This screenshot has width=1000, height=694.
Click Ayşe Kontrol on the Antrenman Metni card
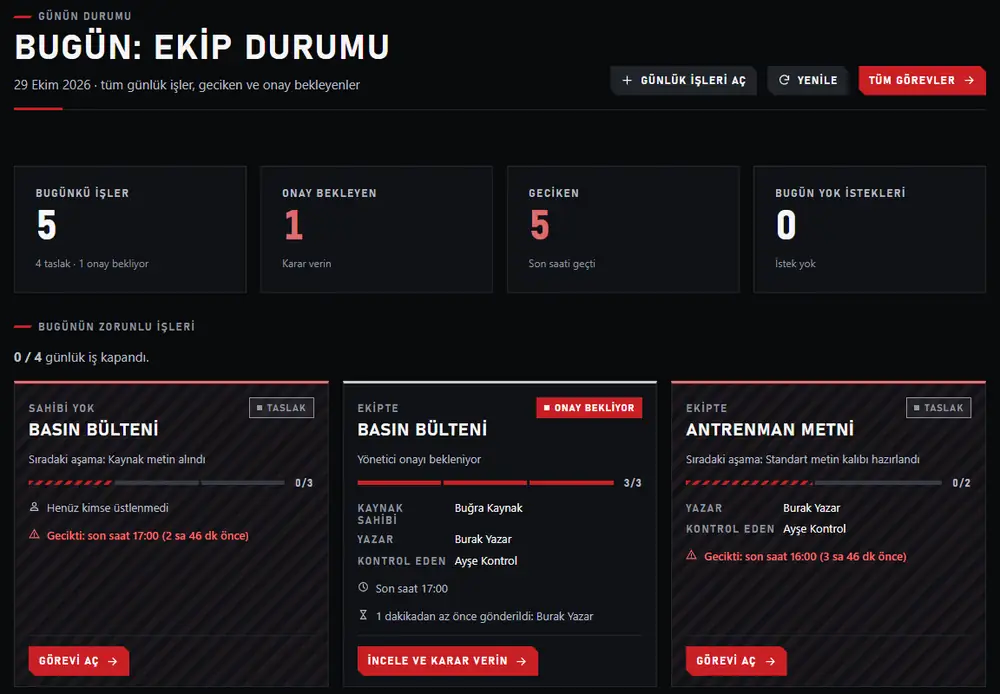(814, 529)
